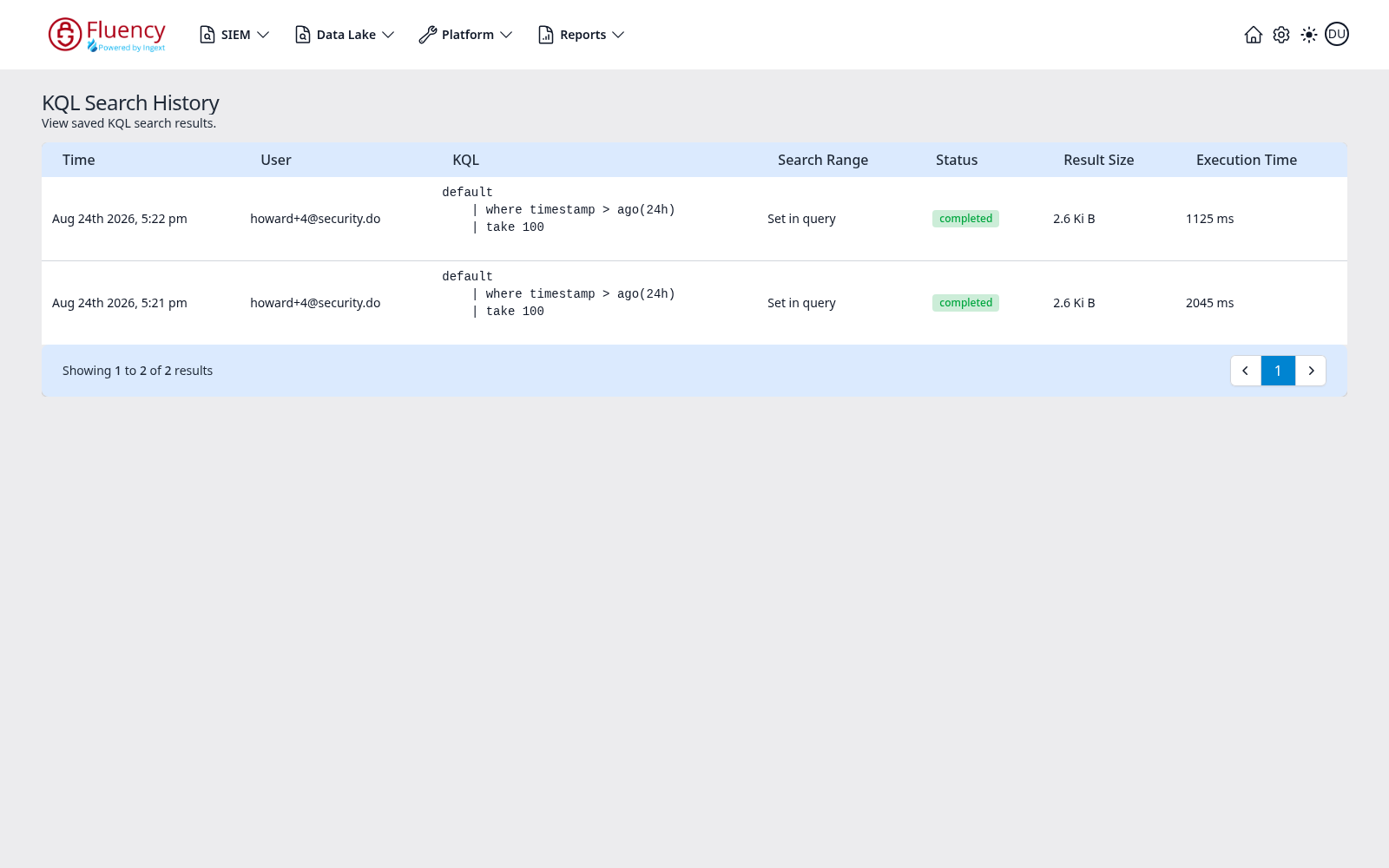Image resolution: width=1389 pixels, height=868 pixels.
Task: Click completed status in 5:21 pm row
Action: pos(965,303)
